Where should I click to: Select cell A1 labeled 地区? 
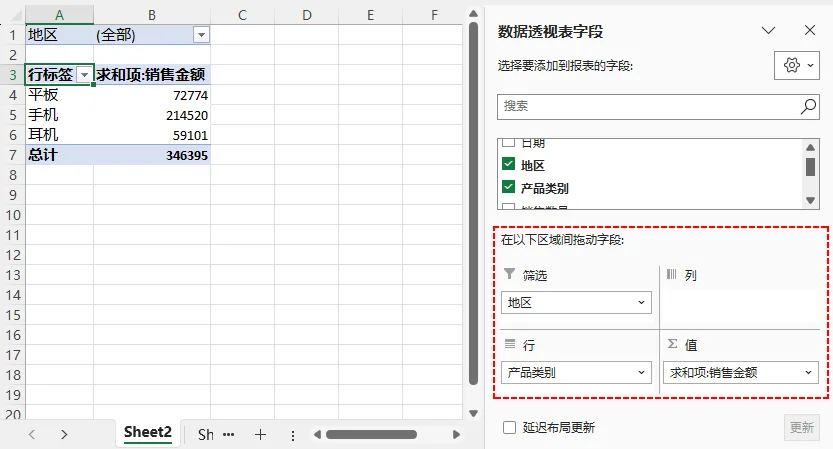click(x=60, y=35)
